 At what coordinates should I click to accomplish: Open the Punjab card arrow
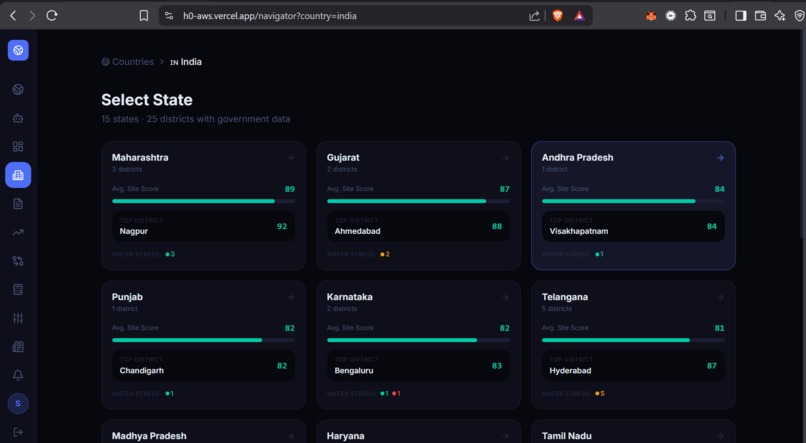coord(291,297)
